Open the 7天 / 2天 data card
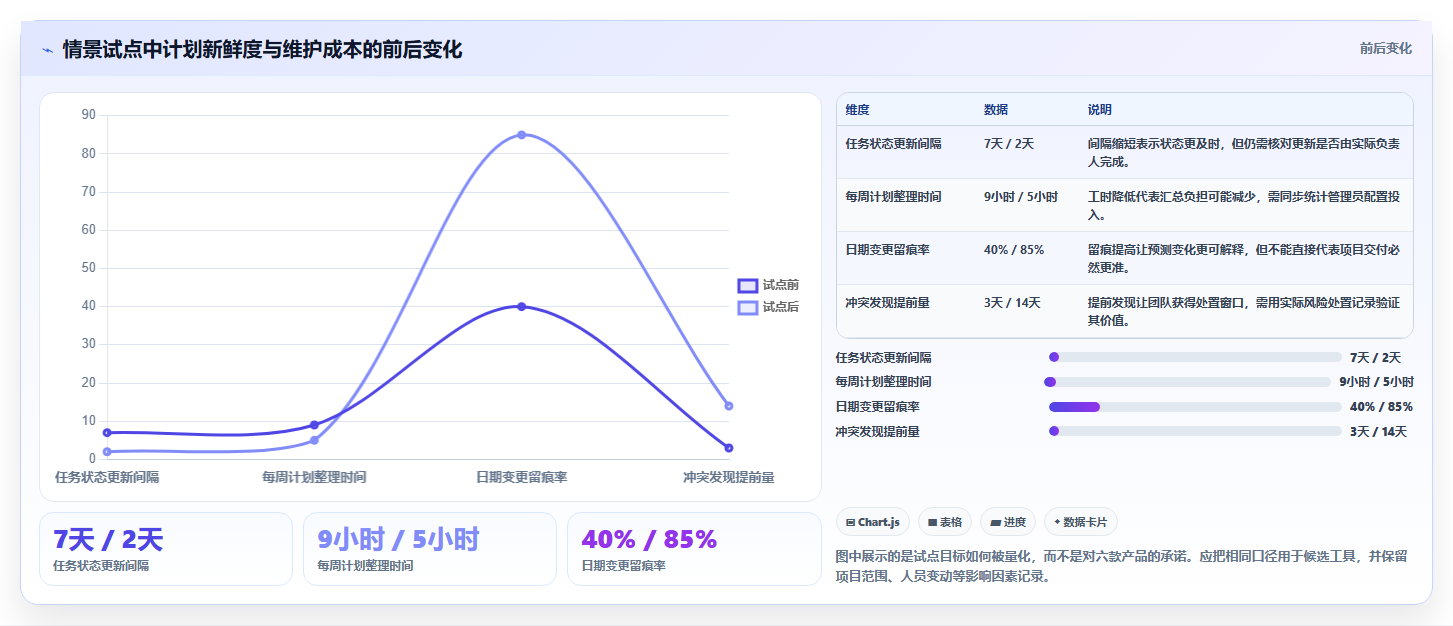This screenshot has width=1453, height=626. click(166, 549)
